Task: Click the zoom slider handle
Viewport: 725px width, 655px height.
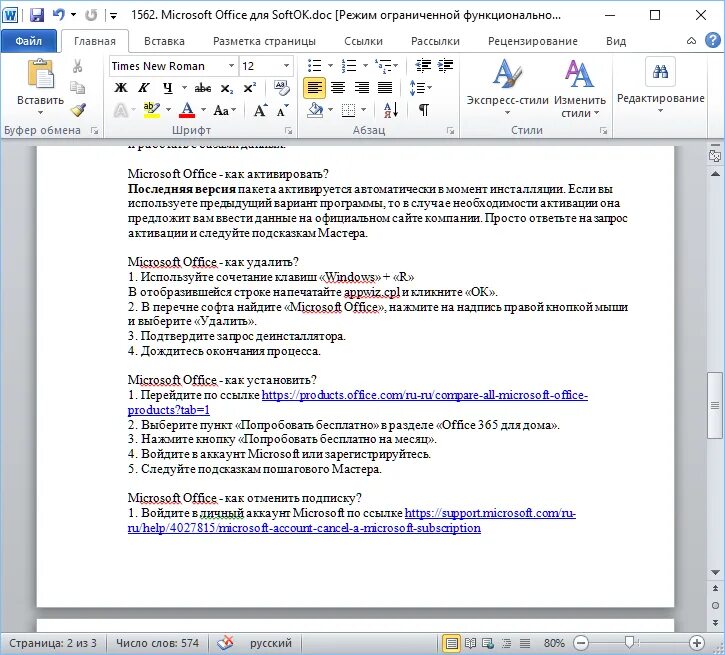Action: pyautogui.click(x=629, y=642)
